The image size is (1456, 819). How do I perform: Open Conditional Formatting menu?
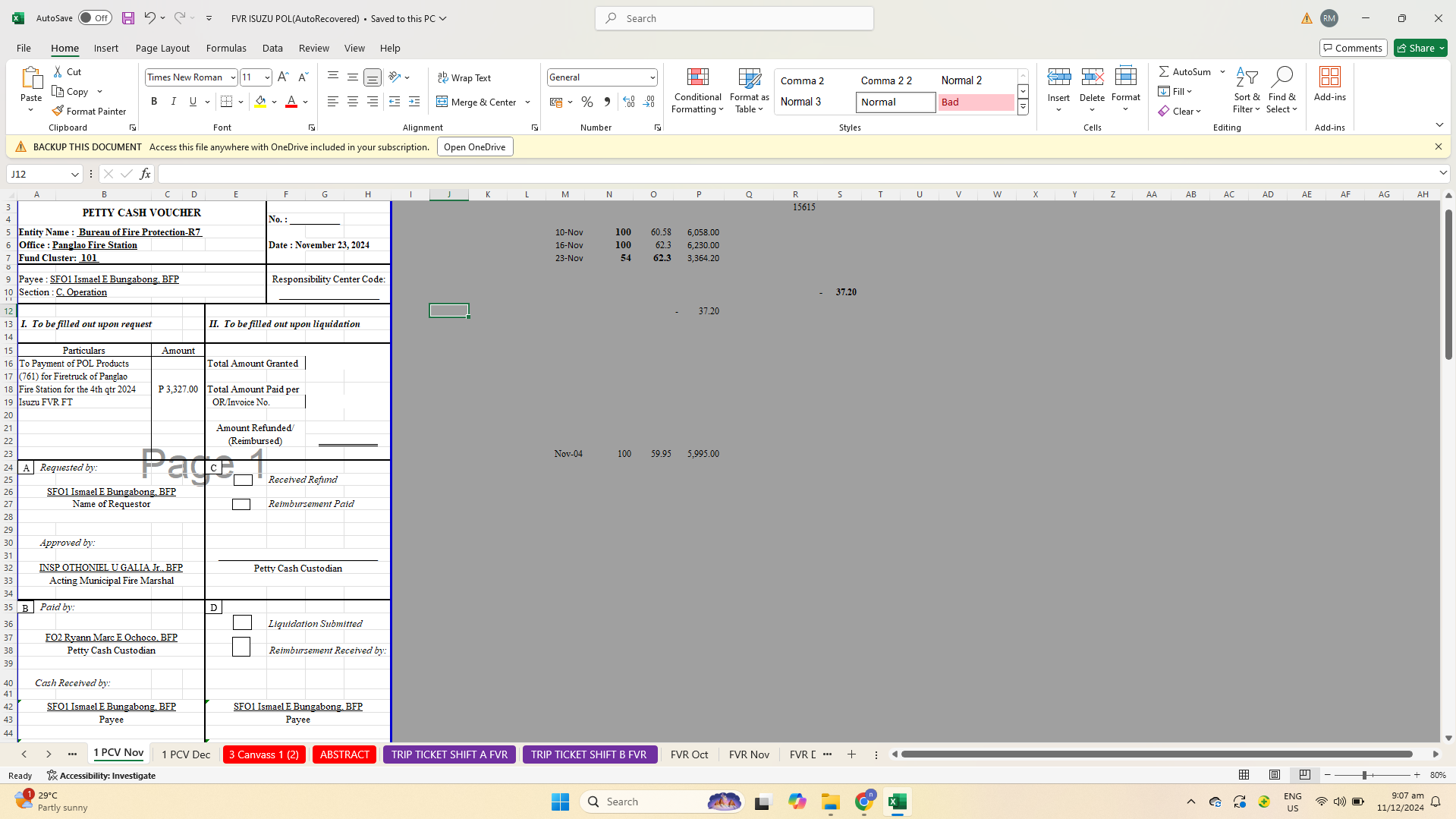coord(698,90)
